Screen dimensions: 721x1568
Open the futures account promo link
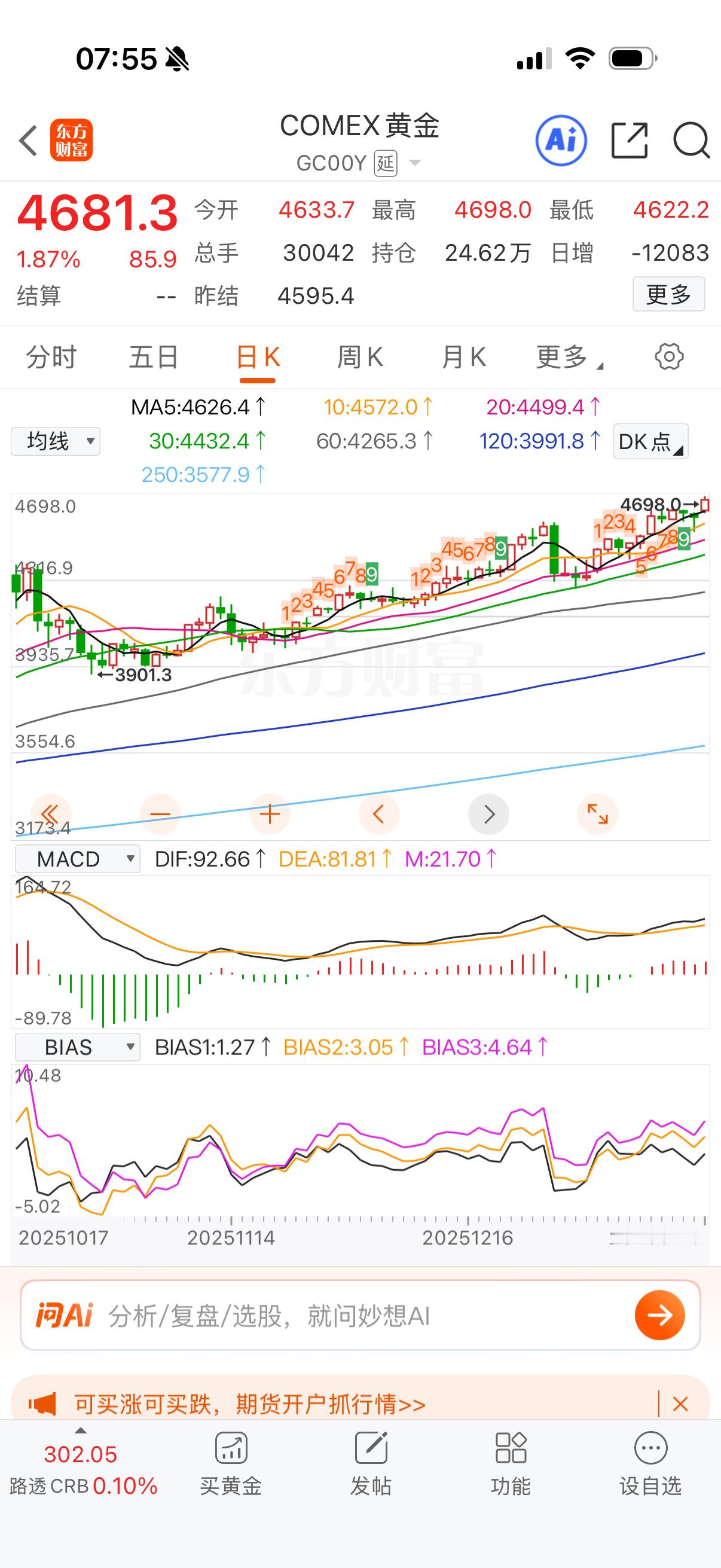[250, 1404]
